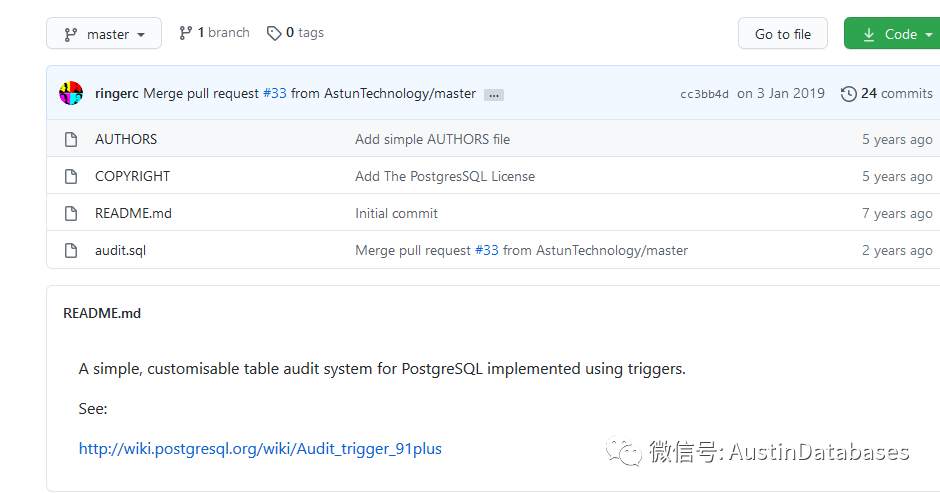Click the file icon beside audit.sql

pyautogui.click(x=71, y=251)
